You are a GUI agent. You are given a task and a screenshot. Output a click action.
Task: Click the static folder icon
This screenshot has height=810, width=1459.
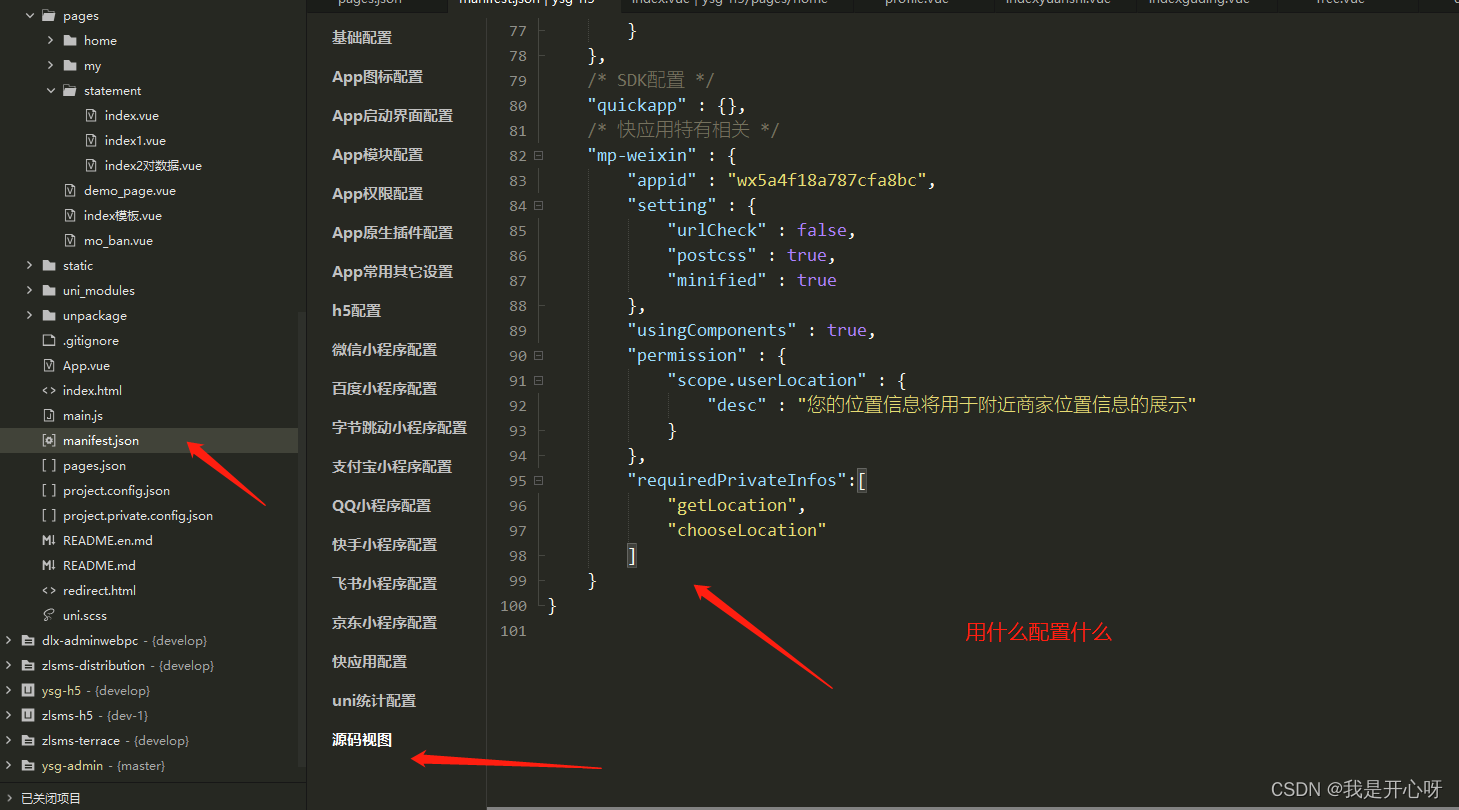click(x=49, y=266)
